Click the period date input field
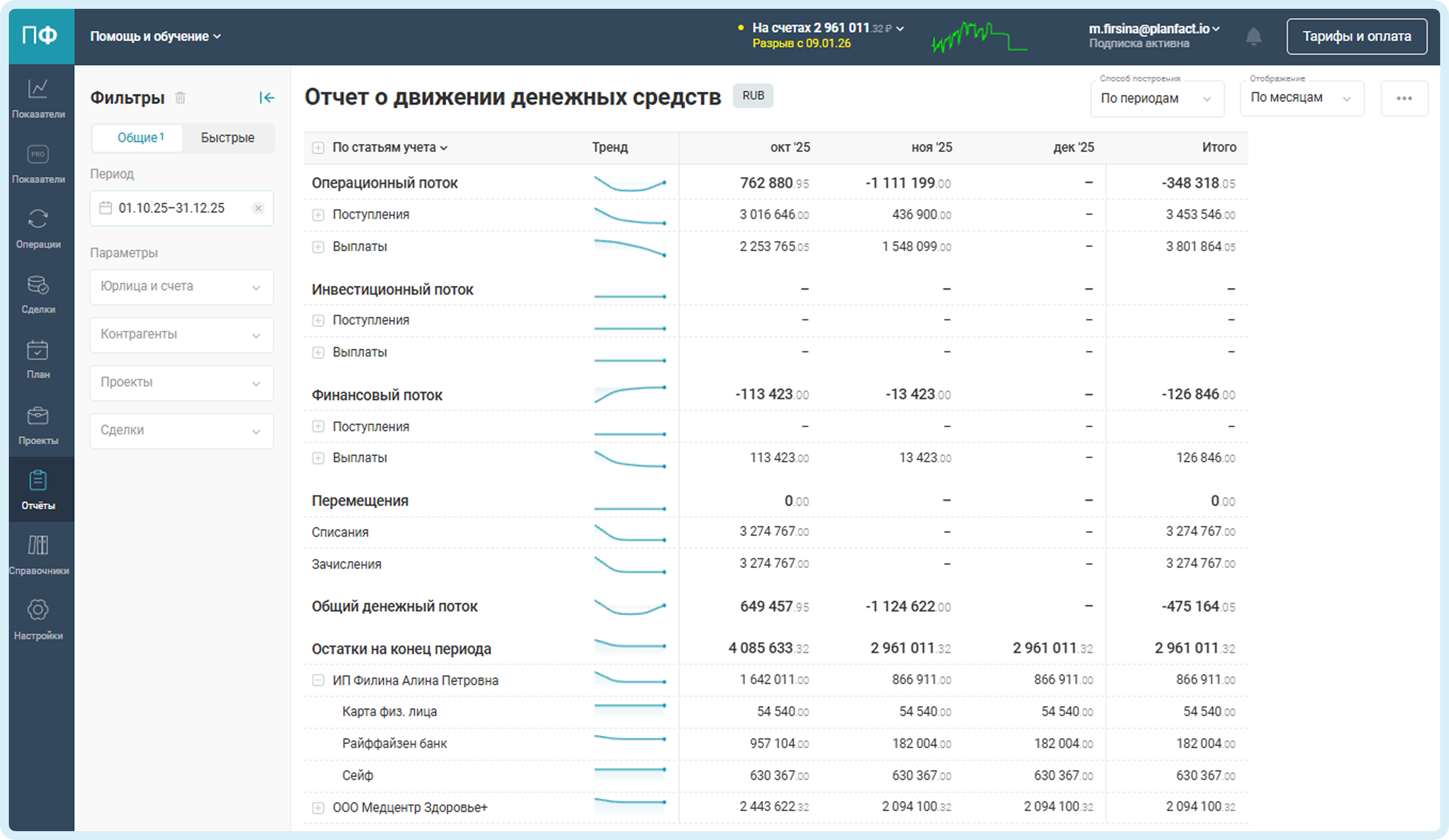The height and width of the screenshot is (840, 1449). (172, 208)
